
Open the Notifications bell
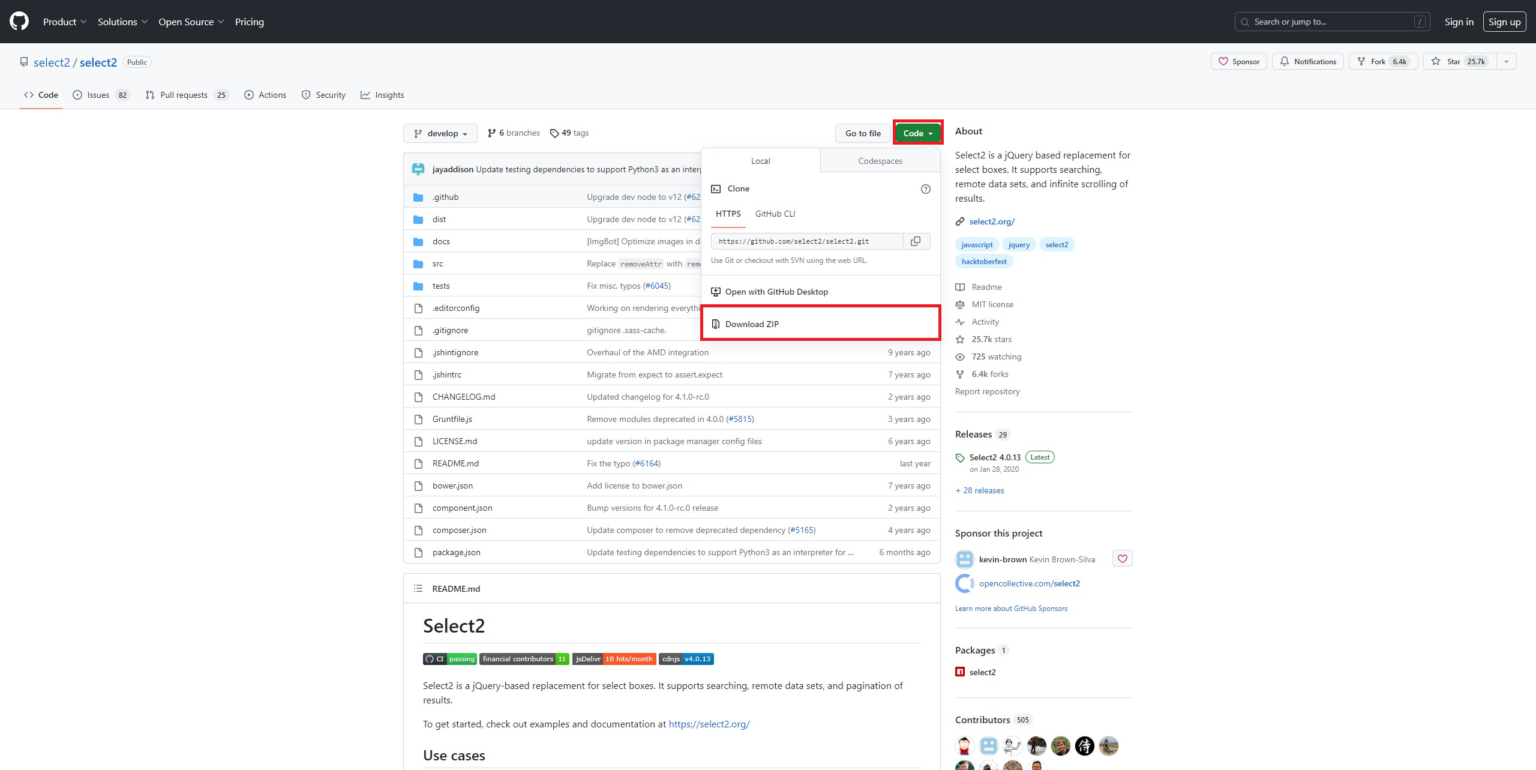(1307, 61)
